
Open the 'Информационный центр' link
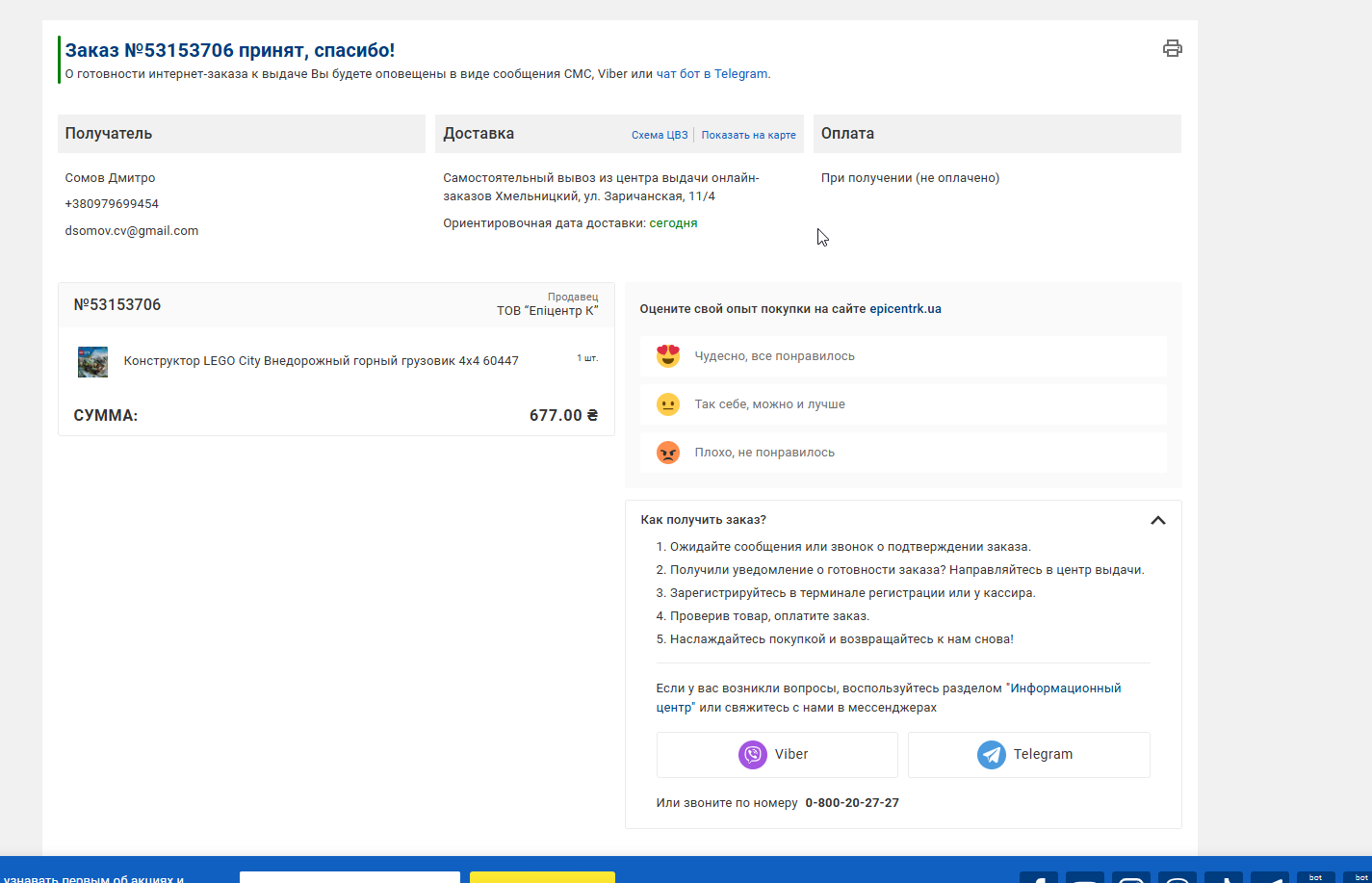889,698
